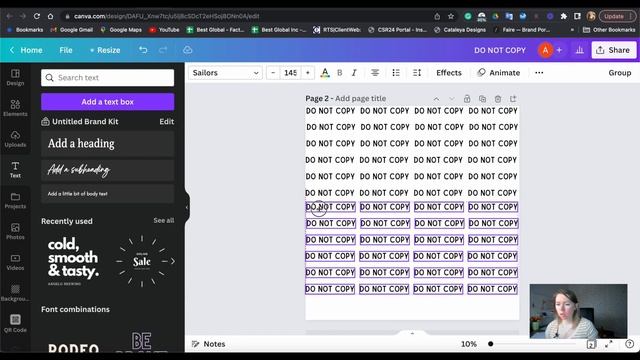The height and width of the screenshot is (360, 640).
Task: Group the selected text boxes
Action: pyautogui.click(x=620, y=73)
